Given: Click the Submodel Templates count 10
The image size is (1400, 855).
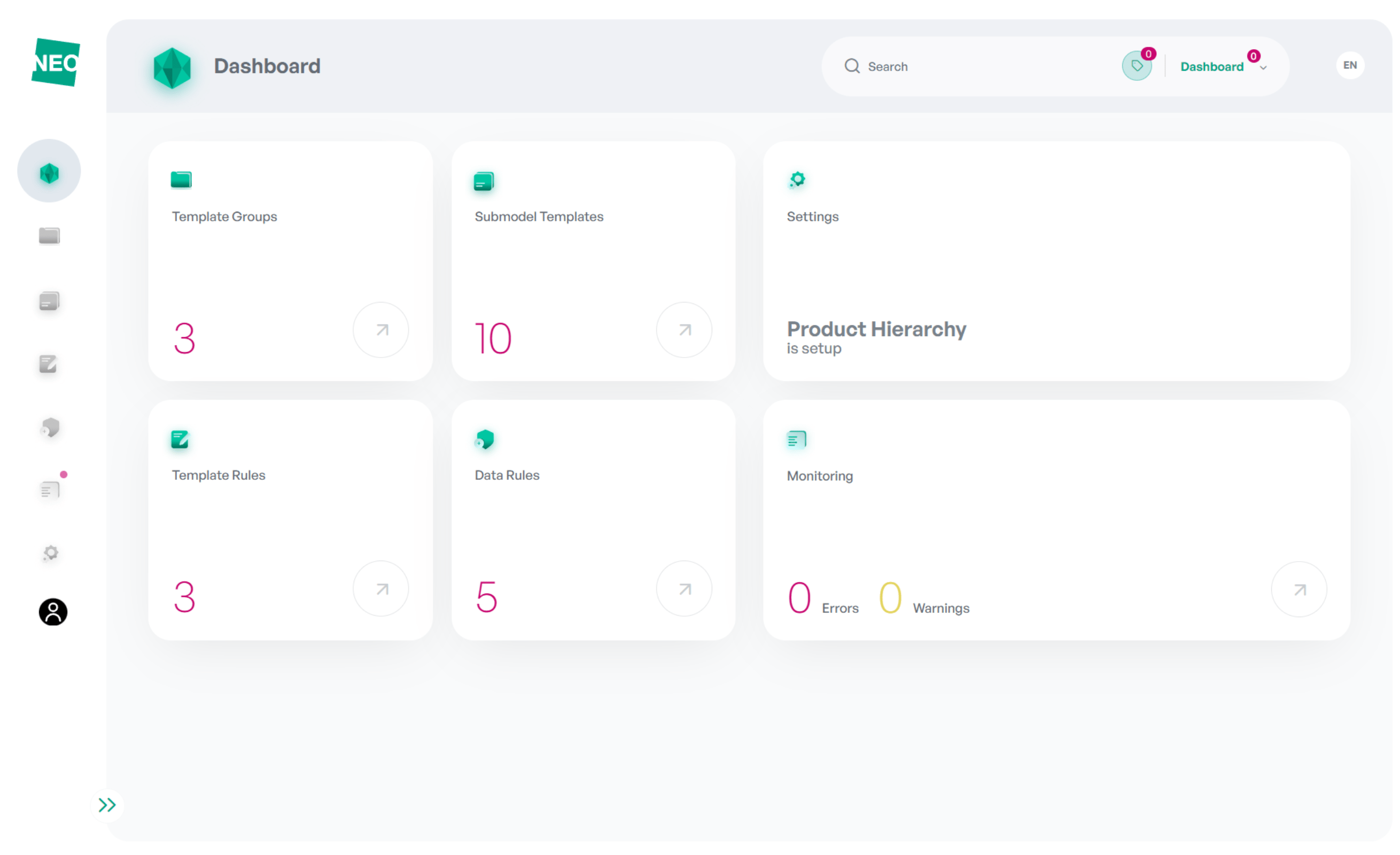Looking at the screenshot, I should [x=494, y=339].
